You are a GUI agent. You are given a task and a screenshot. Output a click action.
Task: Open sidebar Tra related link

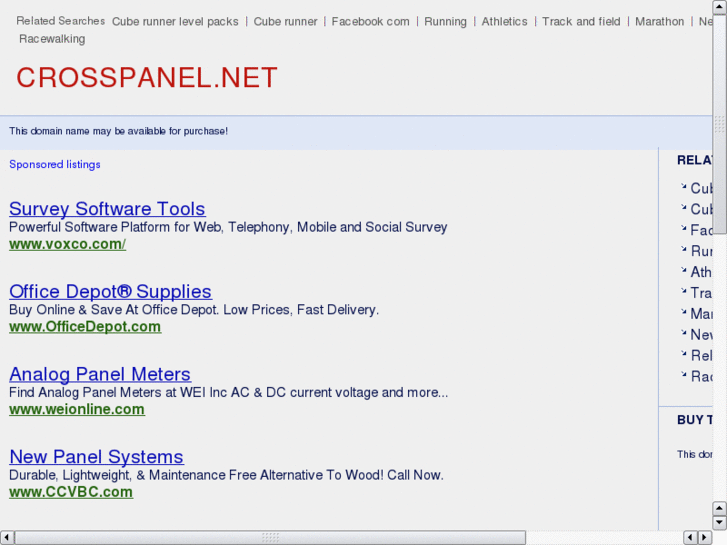[x=701, y=293]
